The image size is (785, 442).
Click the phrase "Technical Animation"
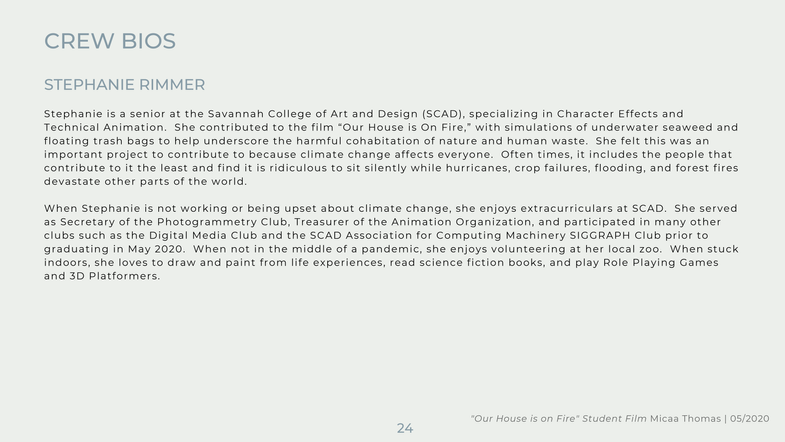pyautogui.click(x=105, y=128)
